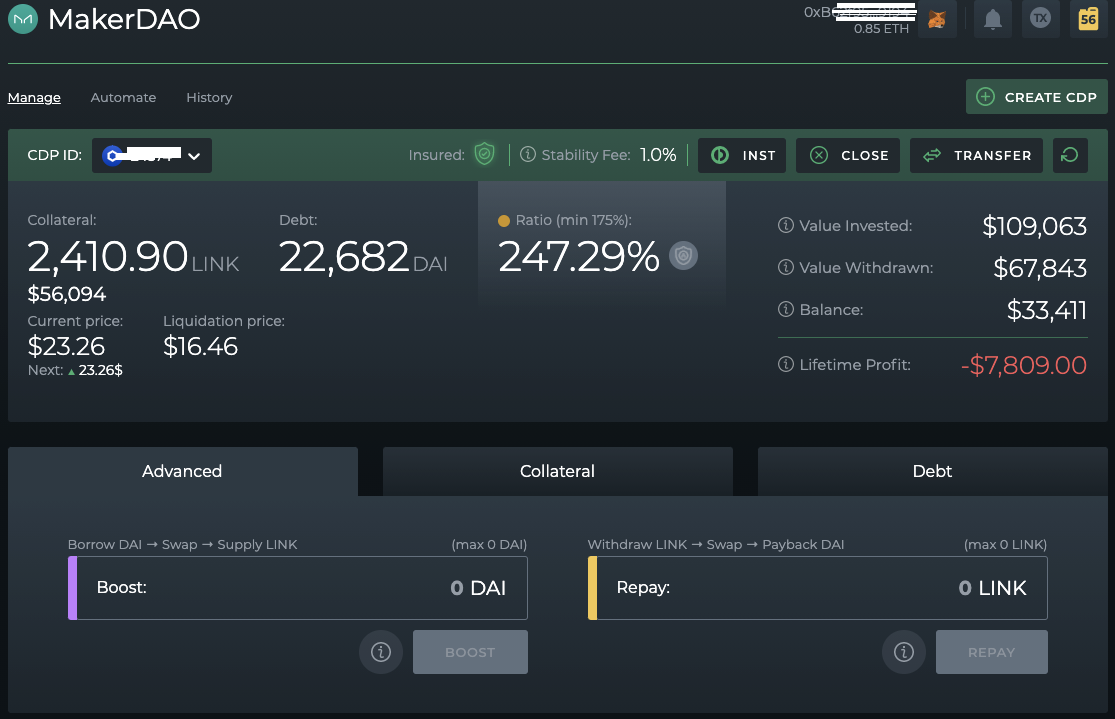
Task: Click the Repay button
Action: click(x=991, y=651)
